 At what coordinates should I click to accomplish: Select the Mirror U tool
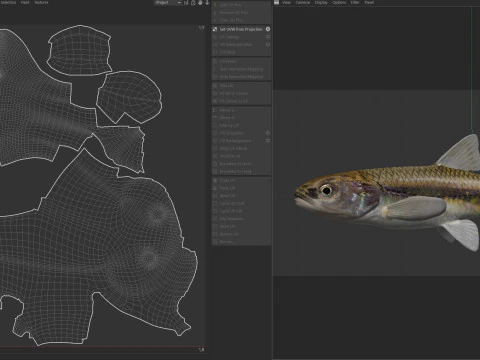coord(241,110)
